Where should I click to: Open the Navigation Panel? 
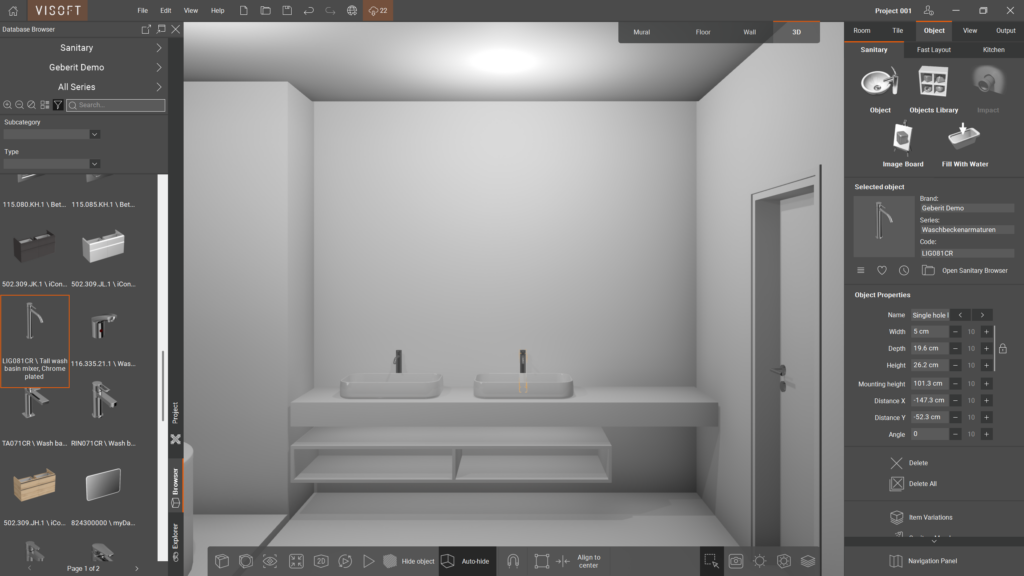coord(923,561)
